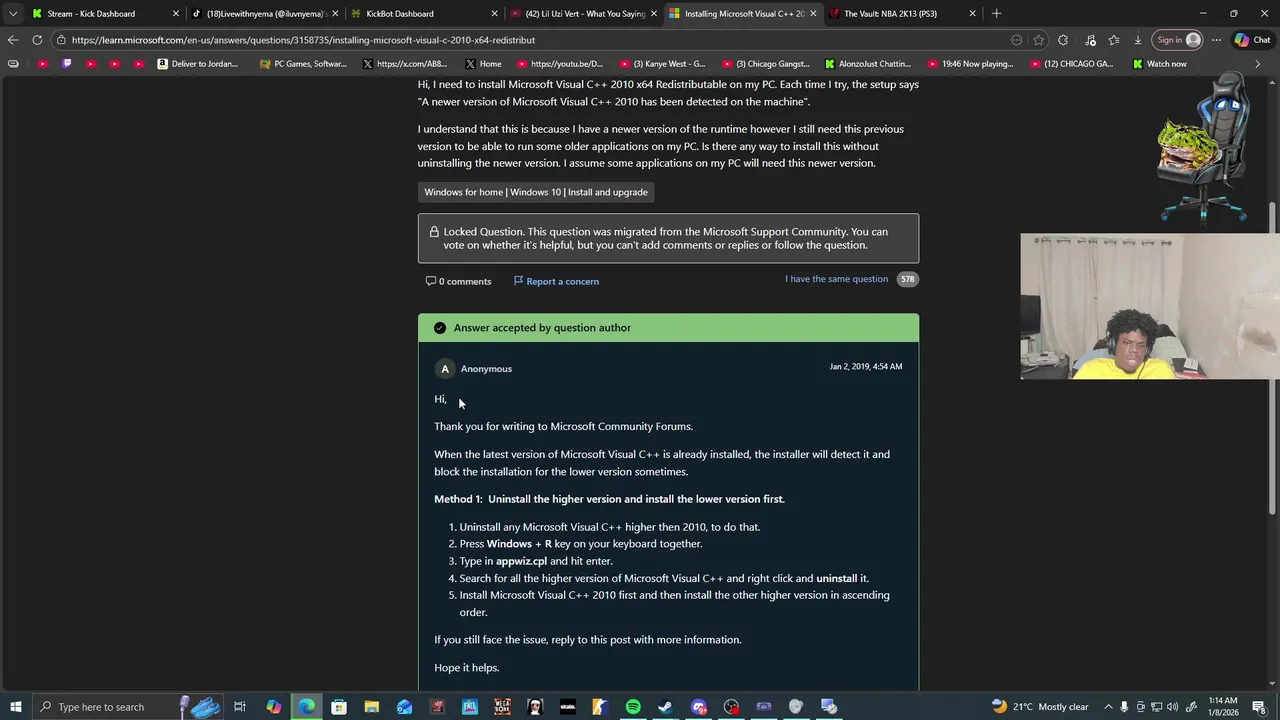Open Task View on taskbar

pyautogui.click(x=240, y=707)
